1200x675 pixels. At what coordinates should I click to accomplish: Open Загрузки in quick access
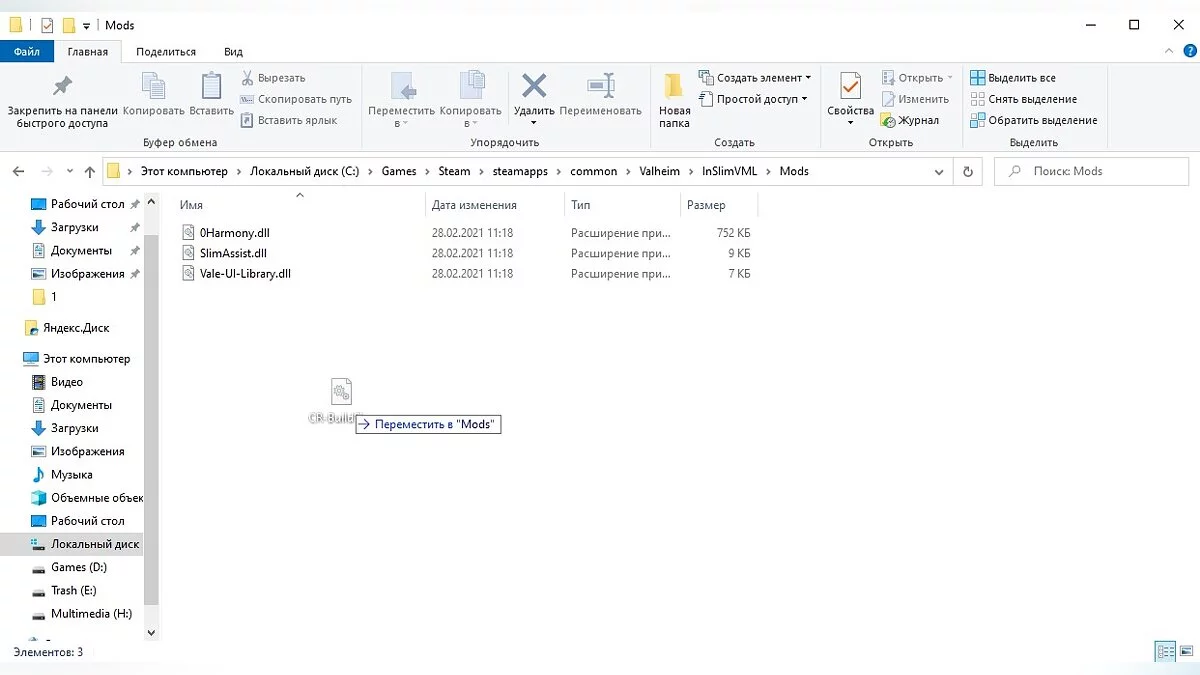tap(73, 227)
